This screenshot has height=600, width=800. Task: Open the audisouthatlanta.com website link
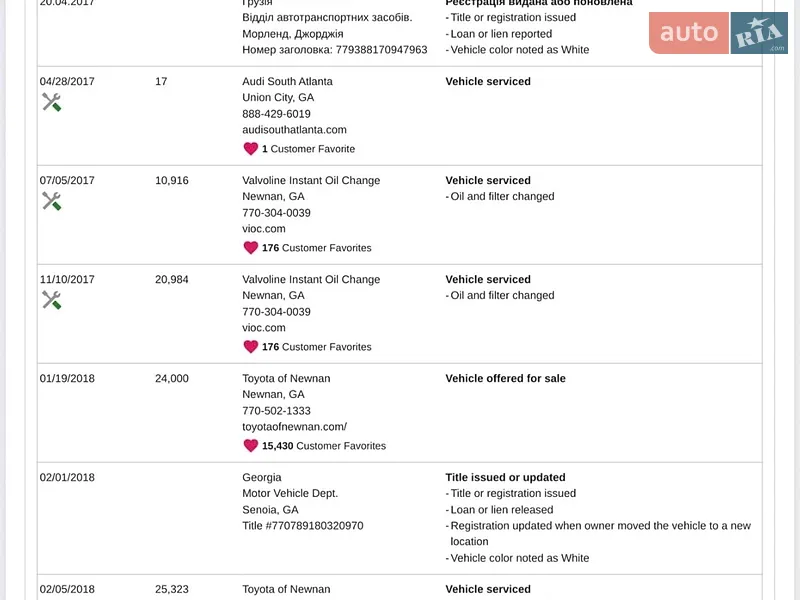tap(294, 130)
